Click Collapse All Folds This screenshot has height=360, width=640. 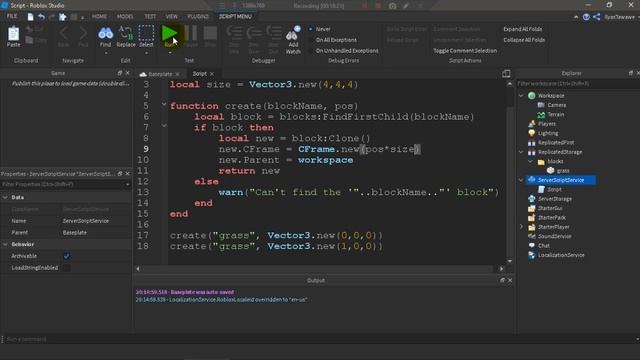(524, 40)
